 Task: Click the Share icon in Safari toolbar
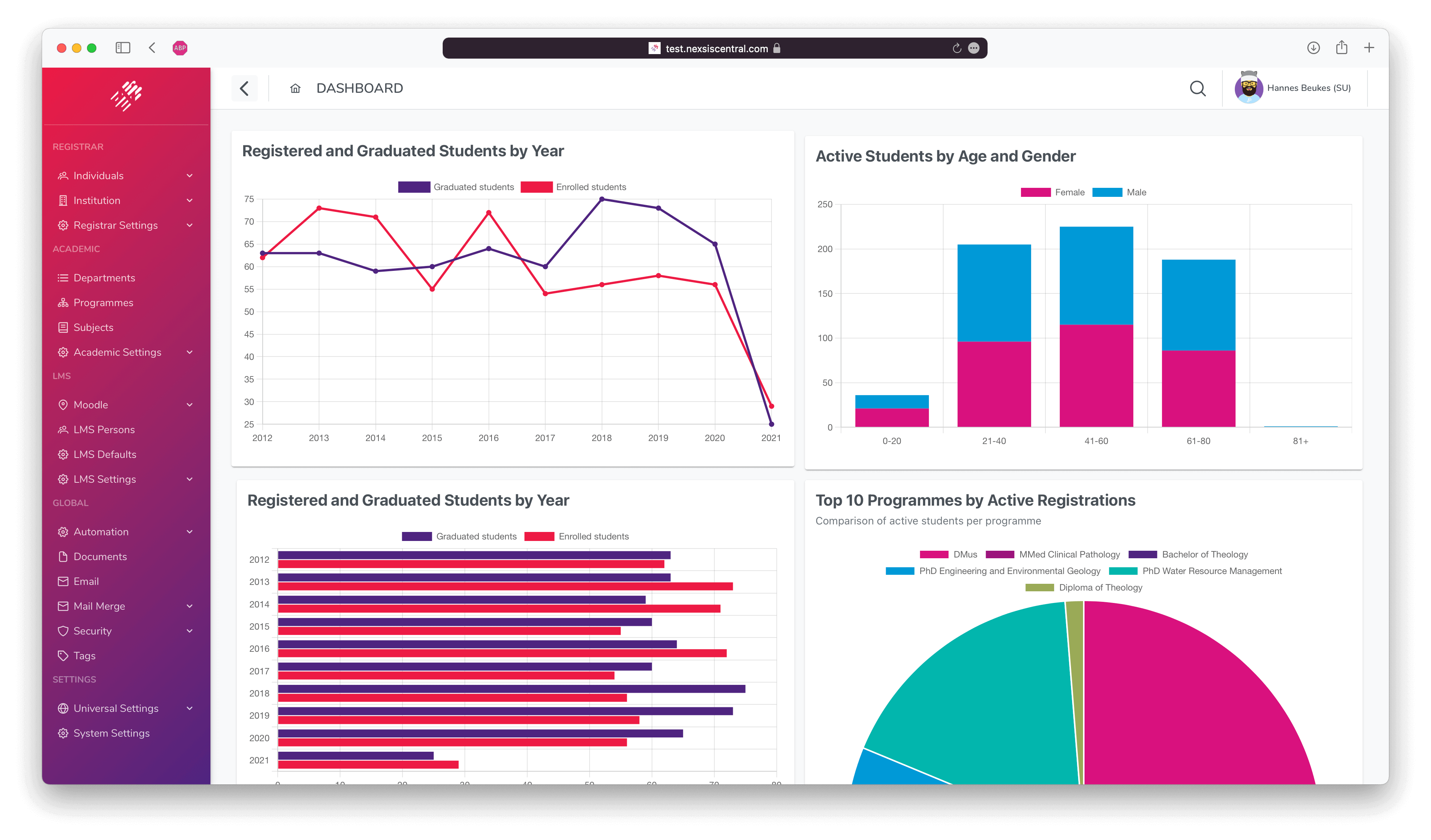[x=1341, y=48]
